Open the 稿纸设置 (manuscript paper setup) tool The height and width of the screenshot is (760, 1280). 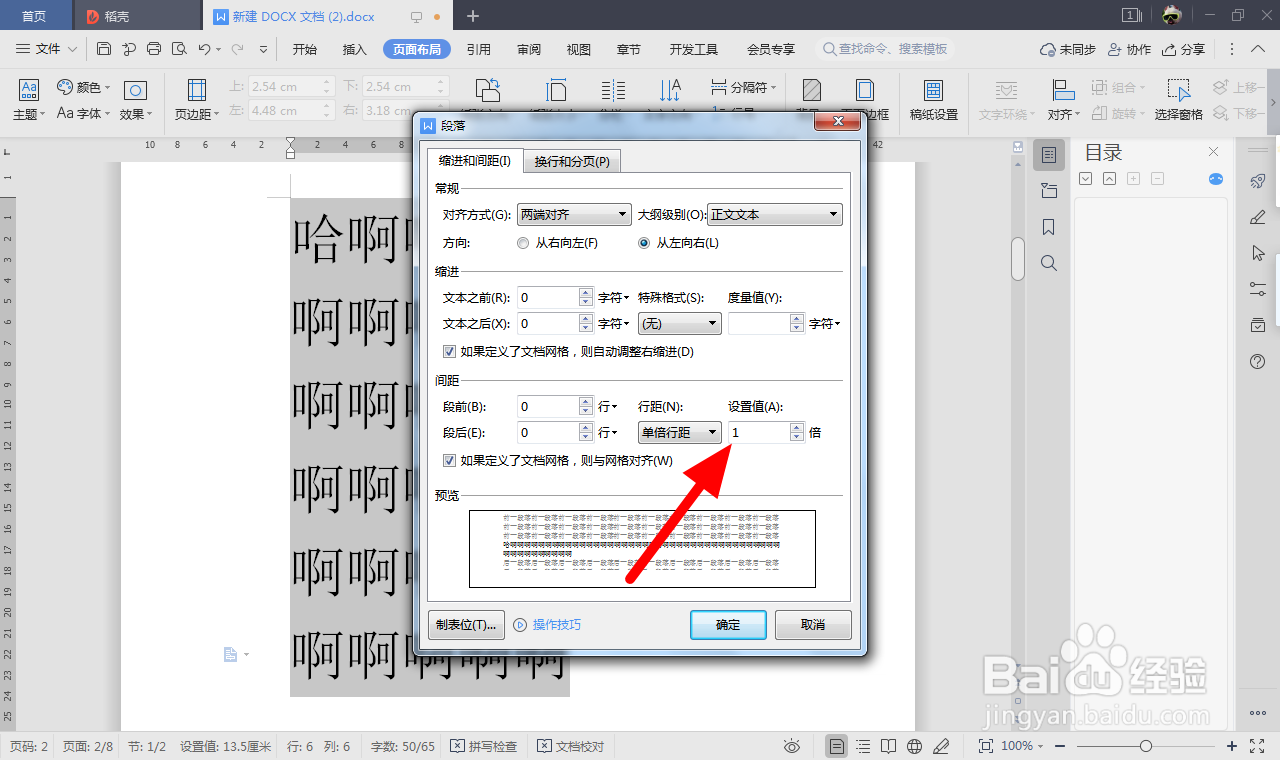point(933,100)
